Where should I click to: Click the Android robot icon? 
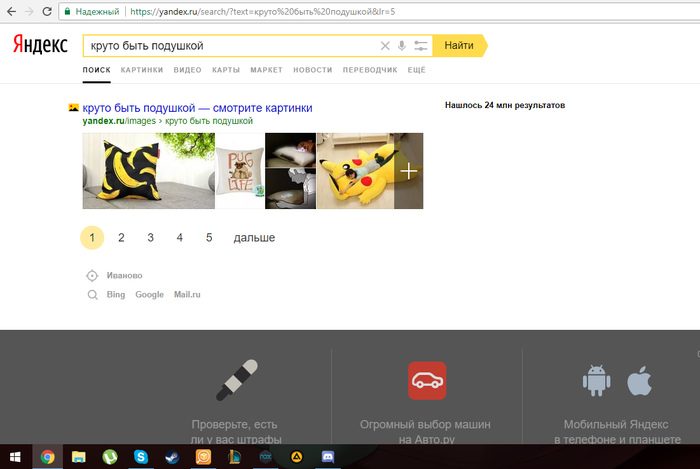pyautogui.click(x=597, y=381)
